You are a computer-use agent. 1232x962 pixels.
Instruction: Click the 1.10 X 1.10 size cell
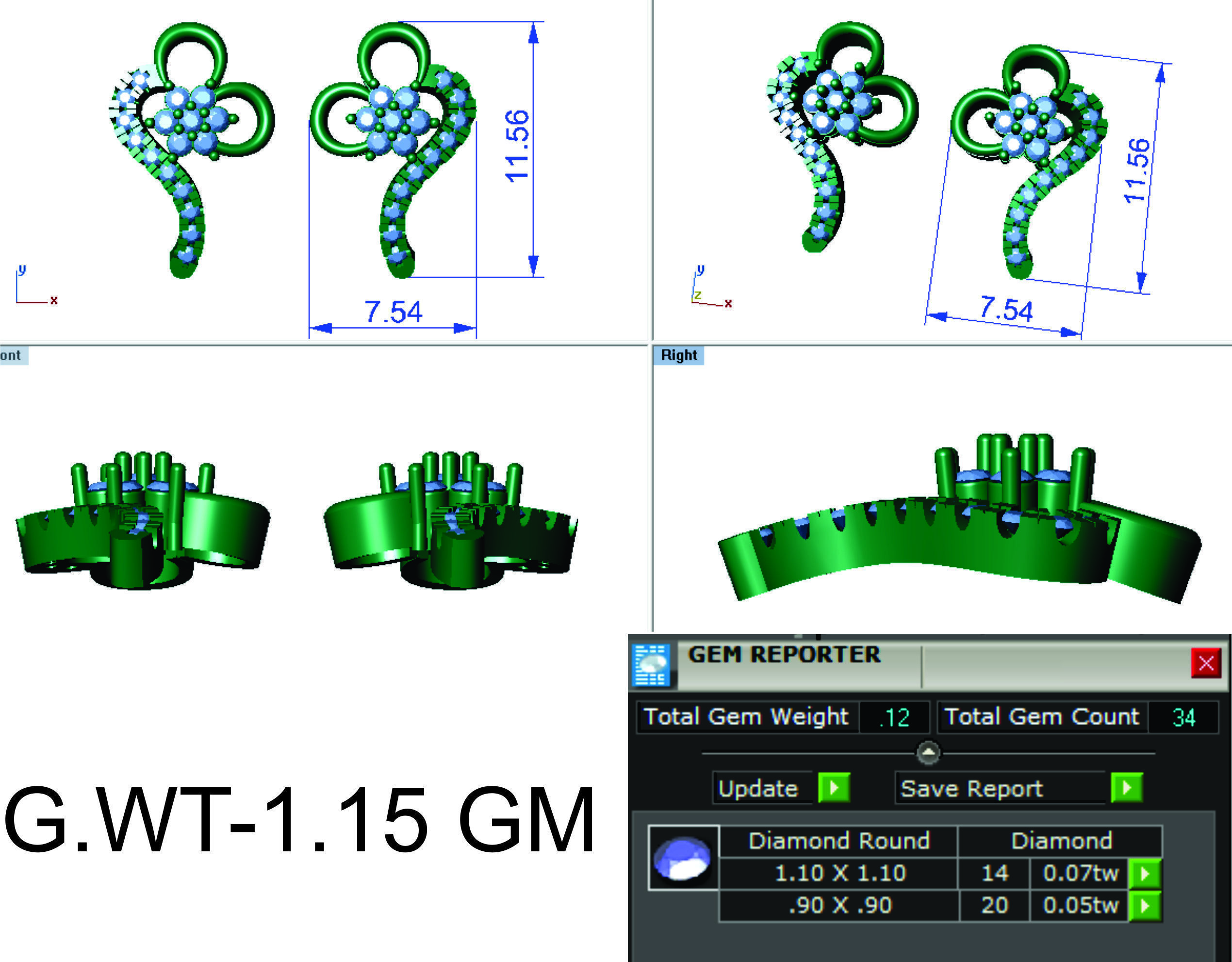tap(839, 873)
